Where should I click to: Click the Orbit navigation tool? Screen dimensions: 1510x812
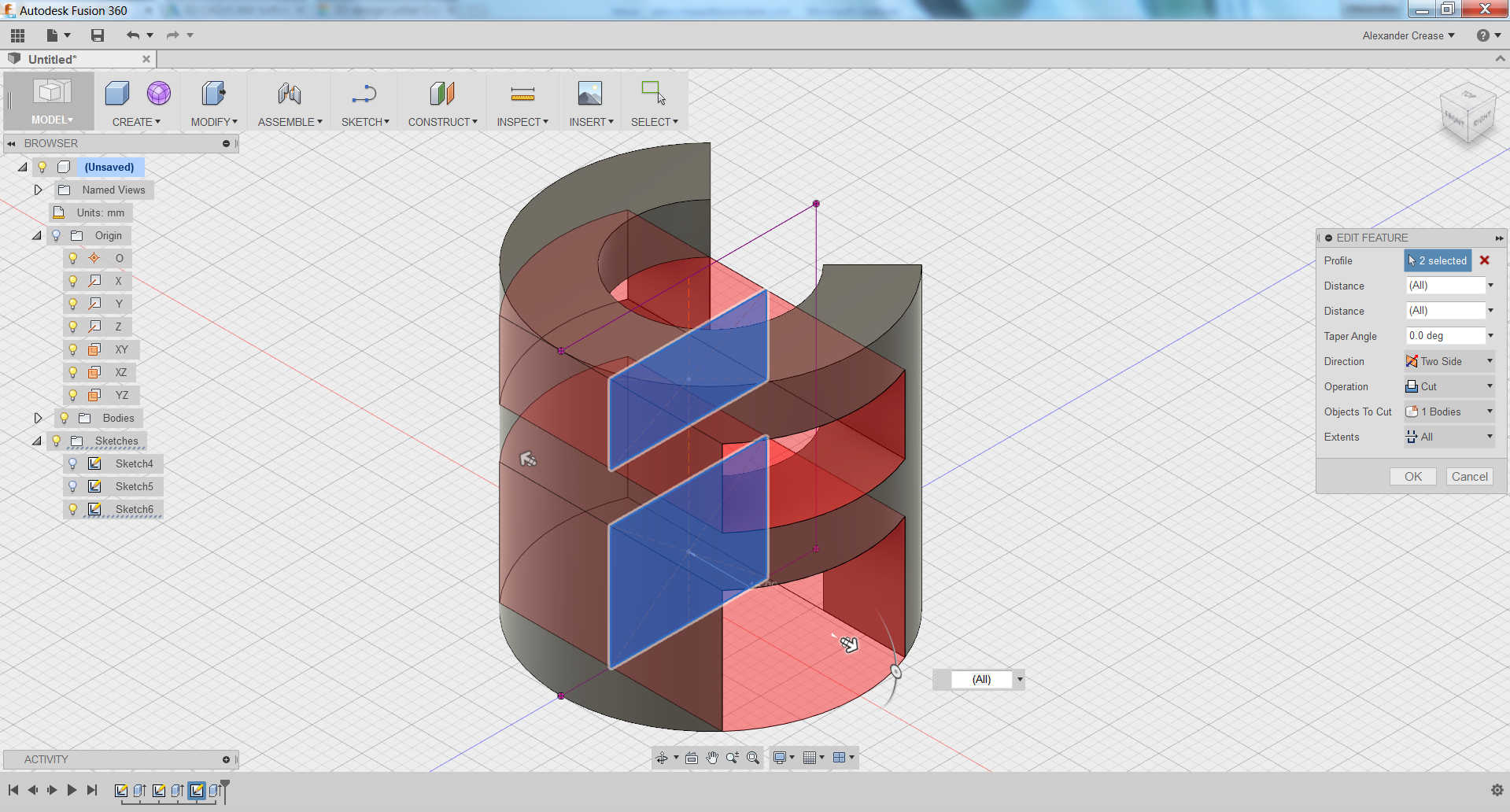point(662,758)
